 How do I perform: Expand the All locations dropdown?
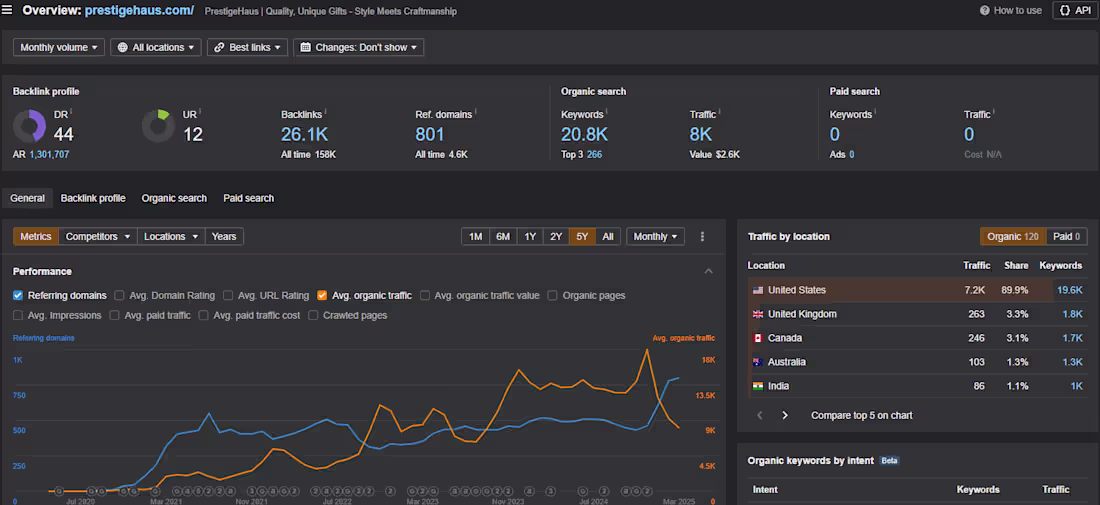(x=156, y=47)
